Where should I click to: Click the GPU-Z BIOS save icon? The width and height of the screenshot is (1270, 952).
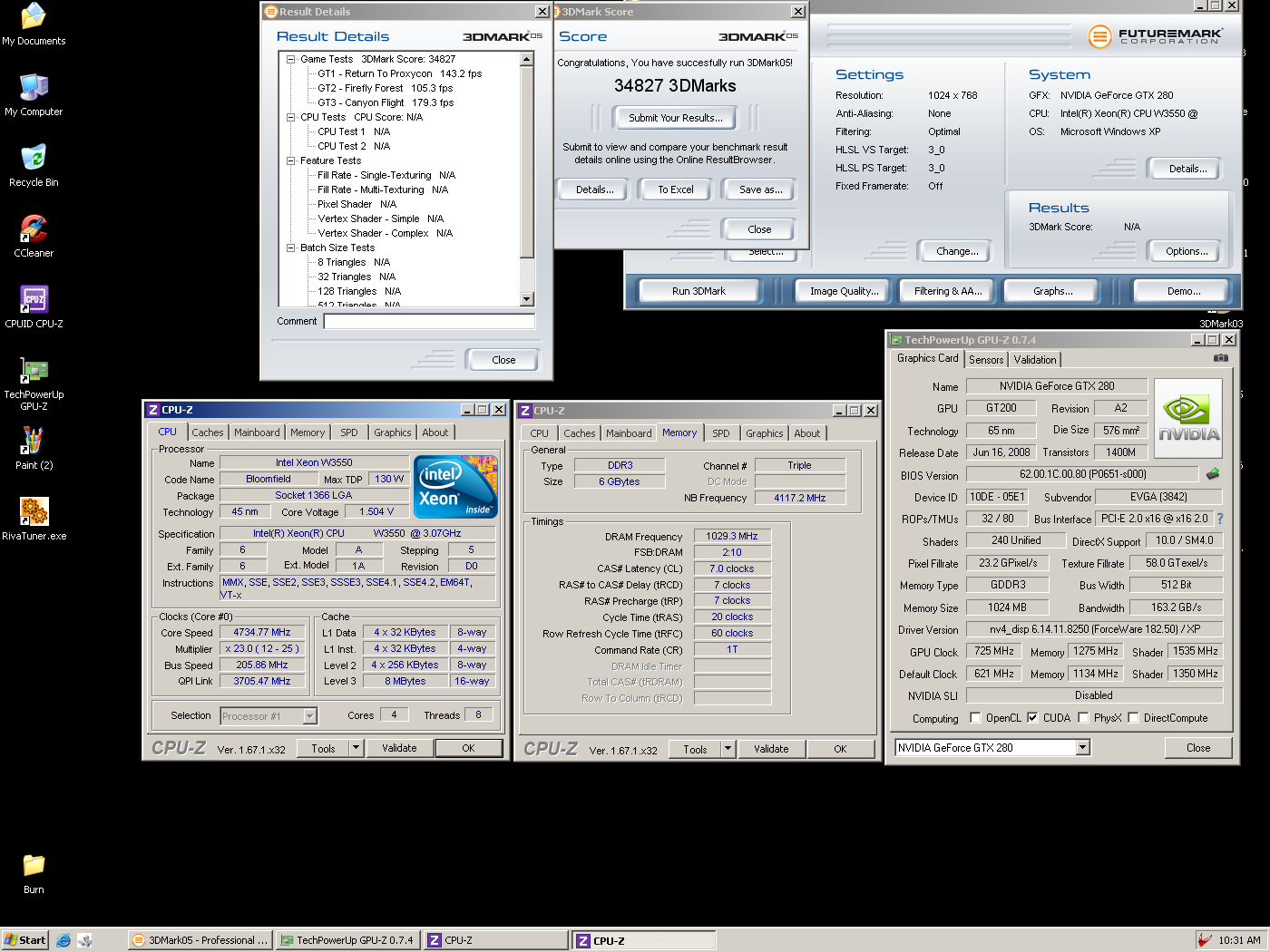click(1213, 473)
